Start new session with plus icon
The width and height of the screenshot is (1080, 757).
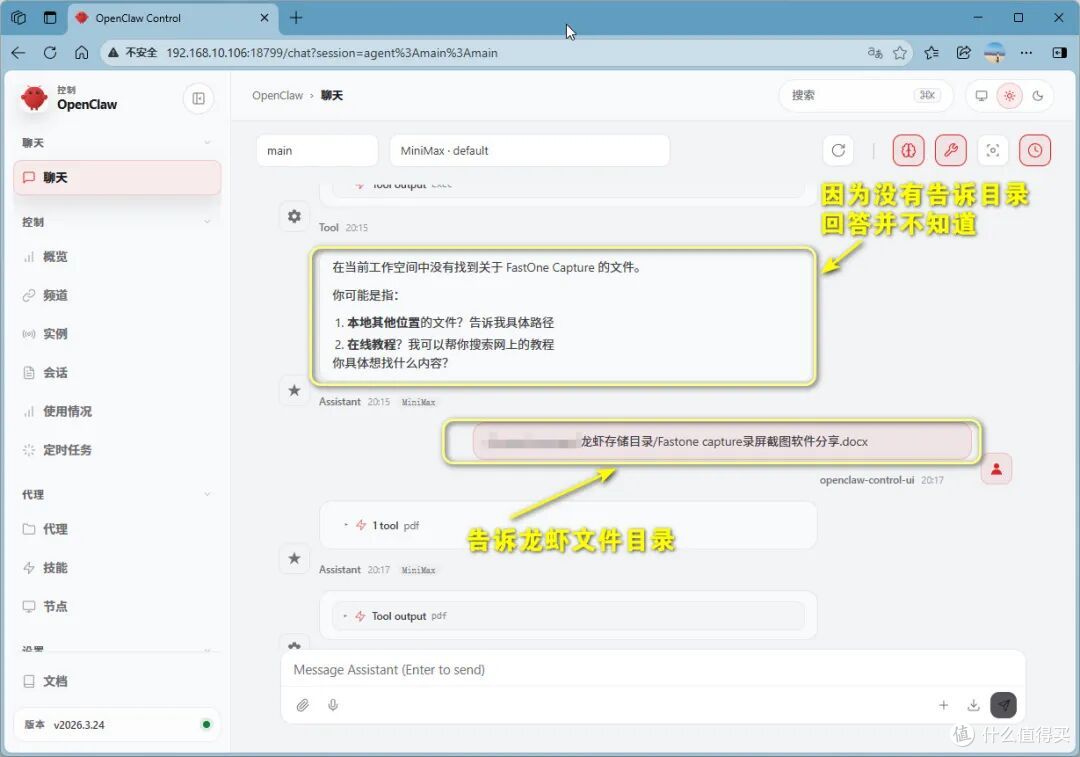944,705
